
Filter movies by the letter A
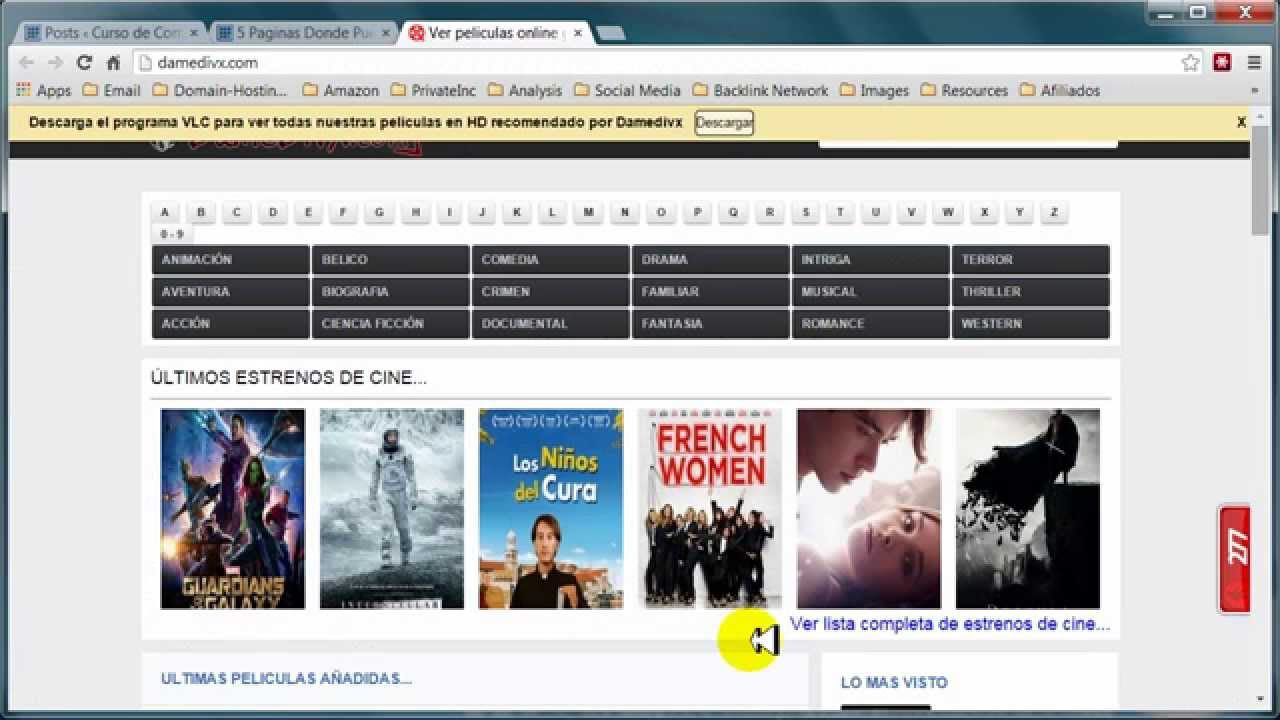(164, 212)
